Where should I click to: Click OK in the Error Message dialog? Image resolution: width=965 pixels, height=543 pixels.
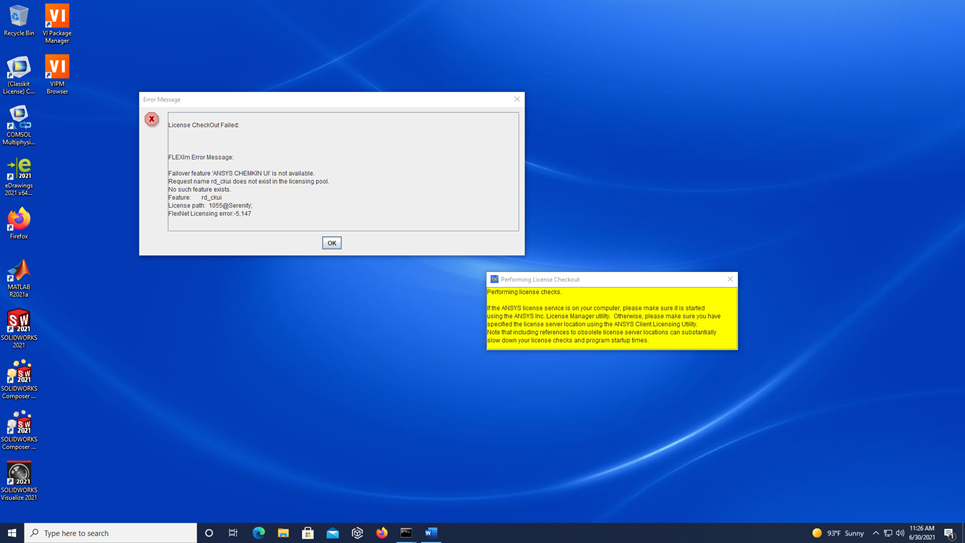(331, 243)
